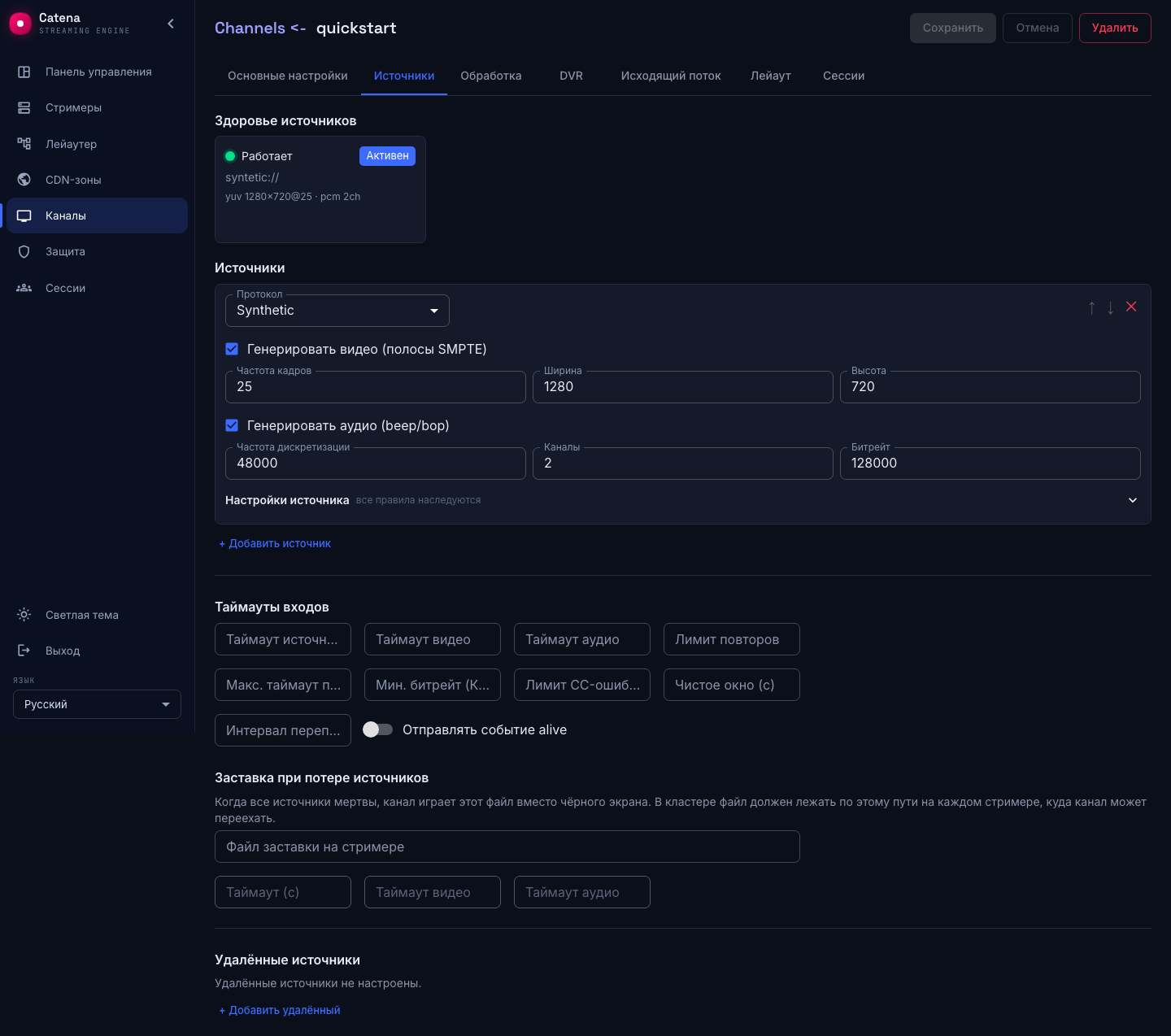Open the Лейаутер sidebar icon
Viewport: 1171px width, 1036px height.
tap(24, 144)
